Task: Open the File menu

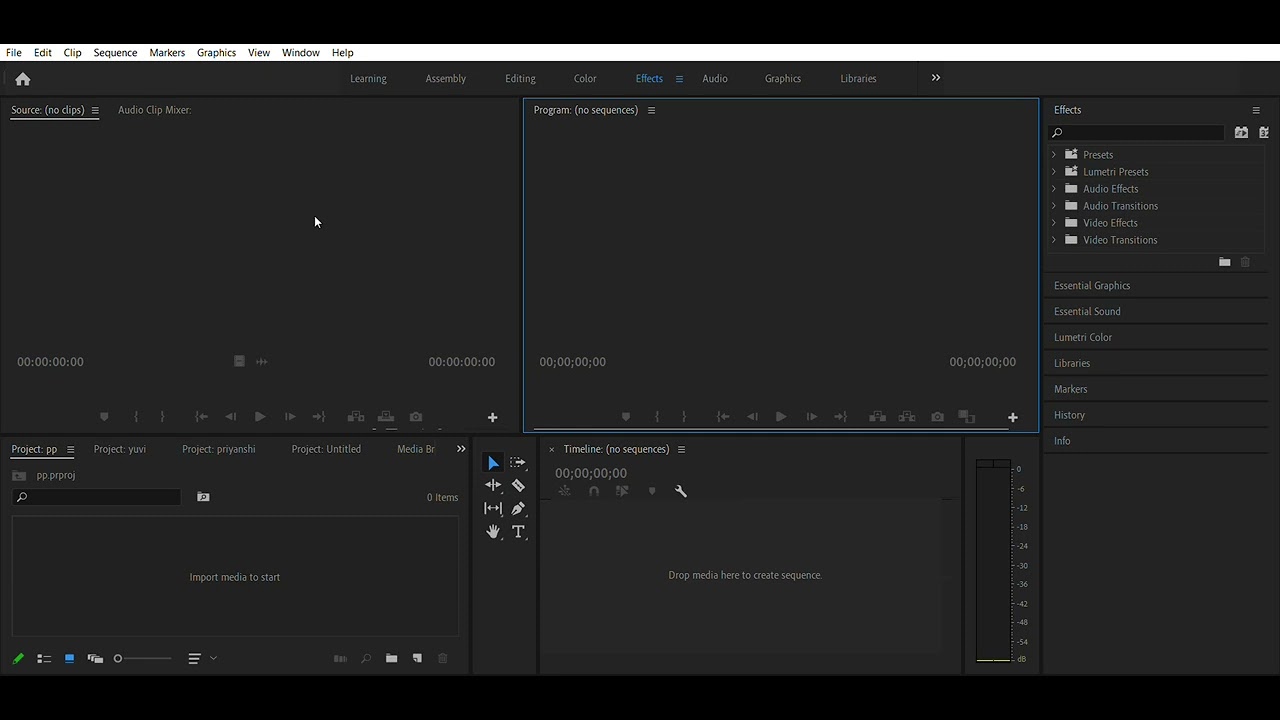Action: click(14, 53)
